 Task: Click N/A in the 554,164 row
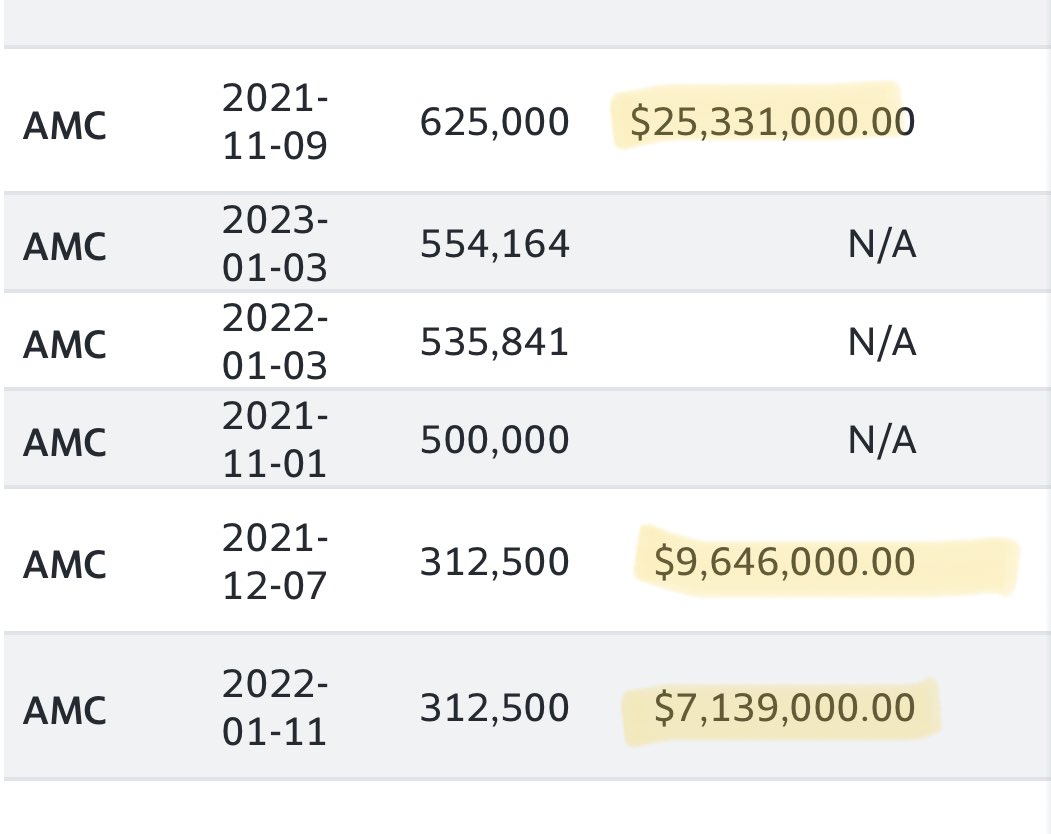click(882, 243)
